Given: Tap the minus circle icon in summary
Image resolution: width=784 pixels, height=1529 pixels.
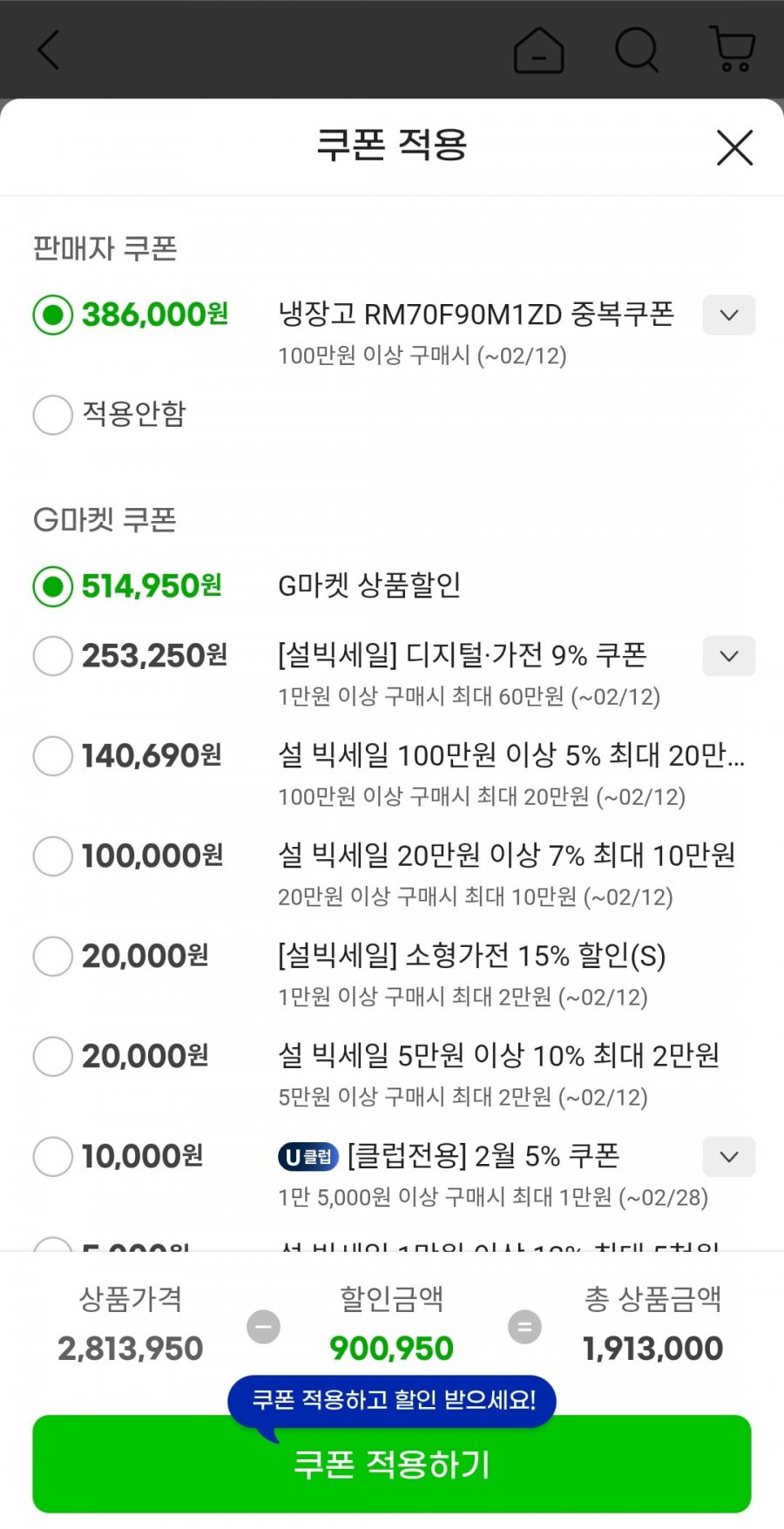Looking at the screenshot, I should click(263, 1327).
